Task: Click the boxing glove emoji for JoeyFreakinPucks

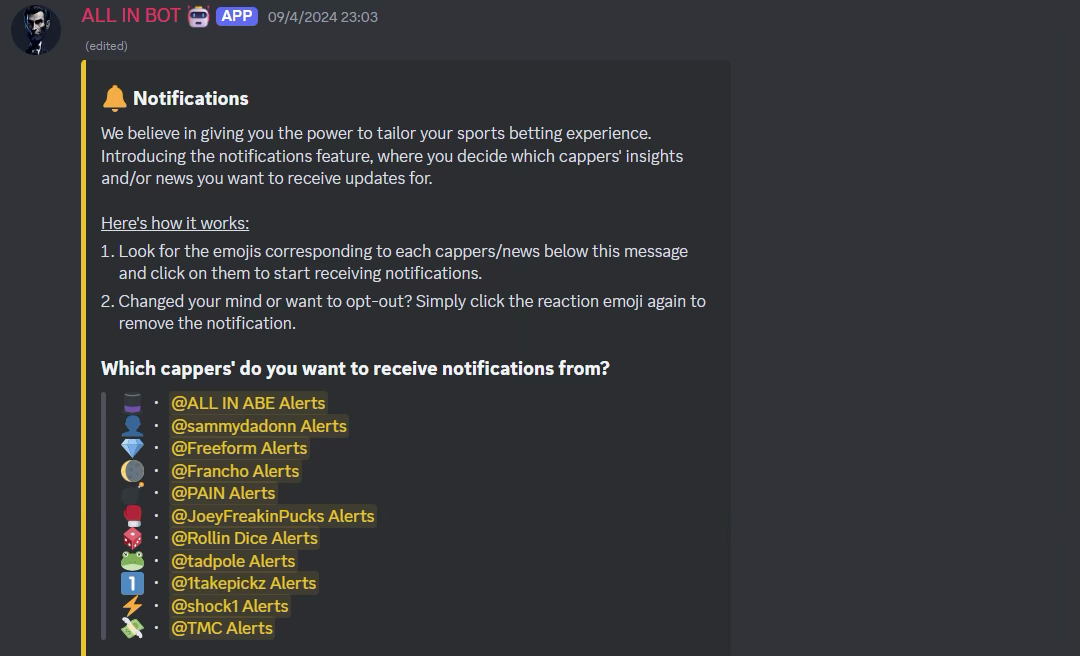Action: 133,516
